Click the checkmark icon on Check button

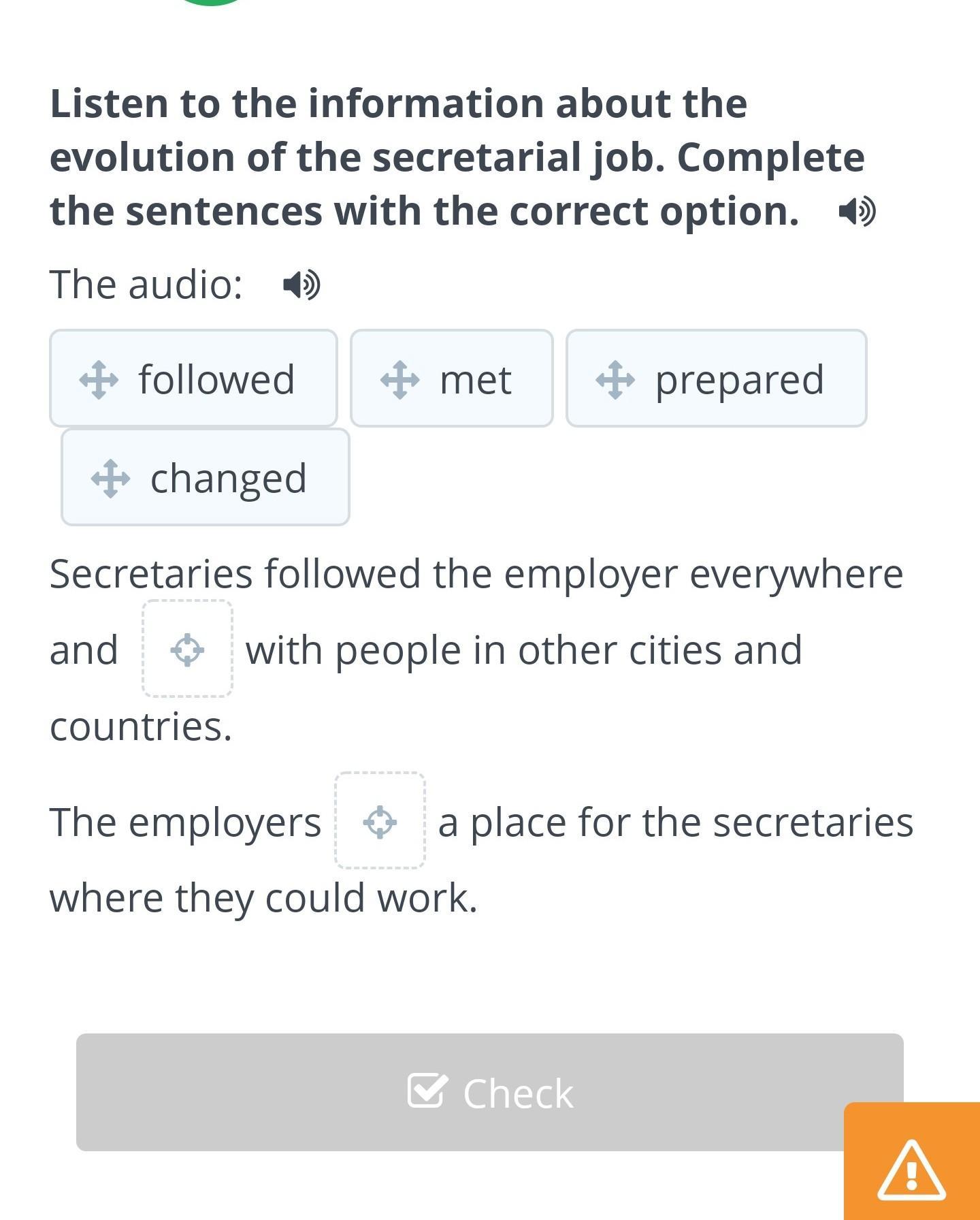coord(427,1091)
